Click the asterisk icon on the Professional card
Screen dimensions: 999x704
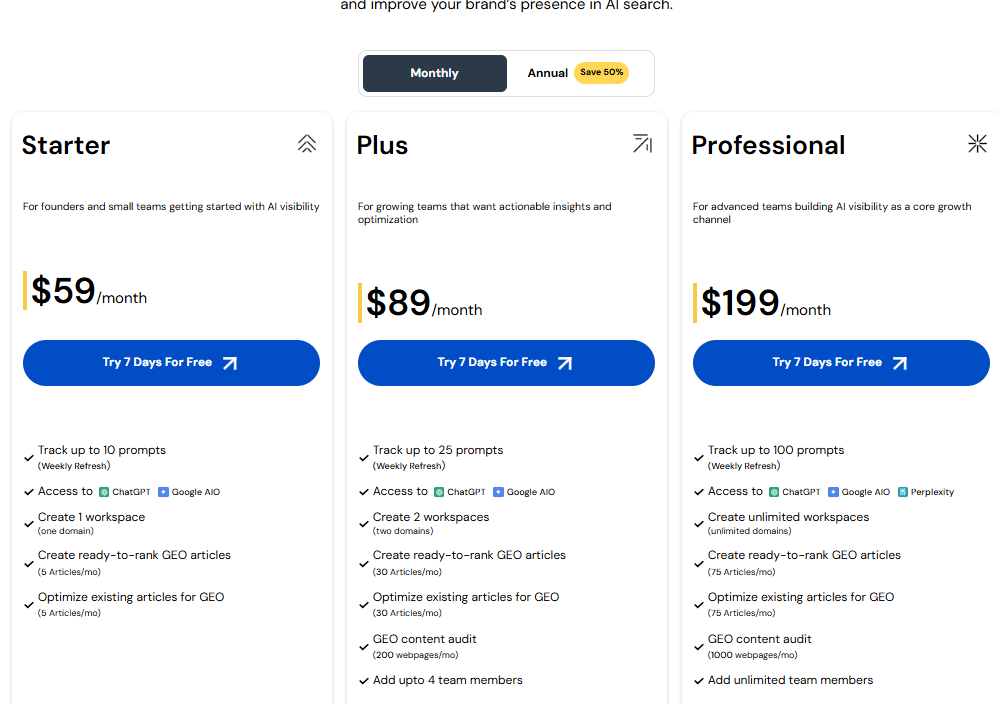click(x=977, y=143)
